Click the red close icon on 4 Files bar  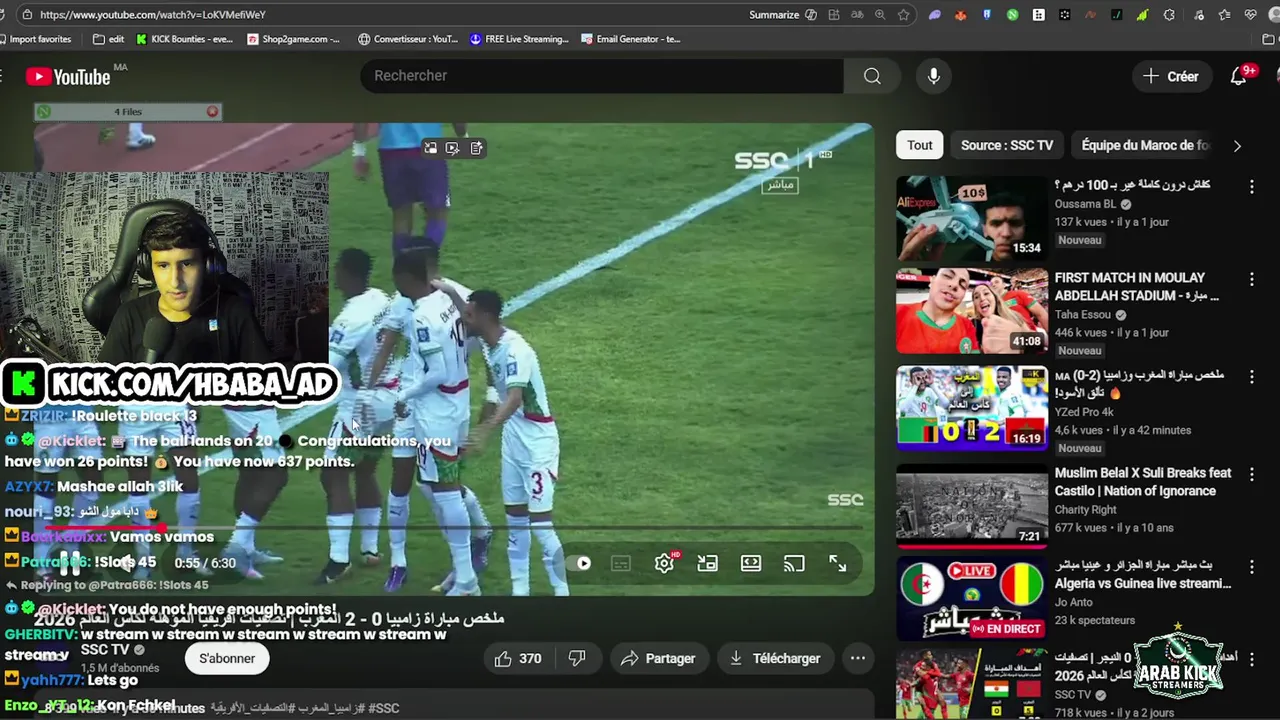pyautogui.click(x=212, y=112)
